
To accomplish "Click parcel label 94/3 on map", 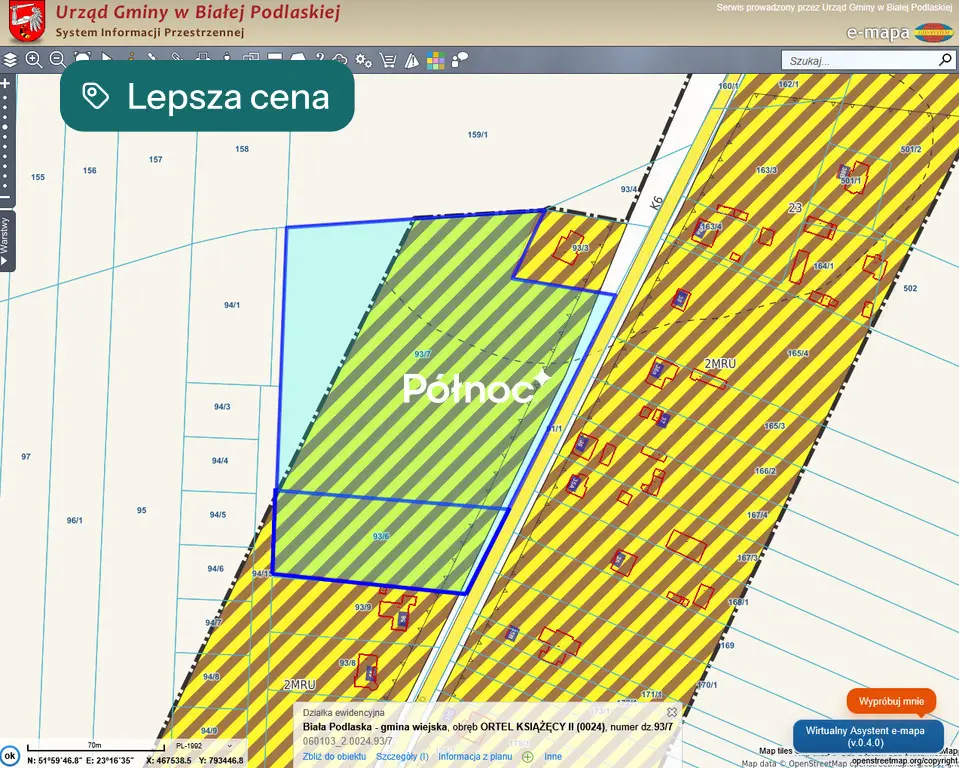I will (x=222, y=407).
